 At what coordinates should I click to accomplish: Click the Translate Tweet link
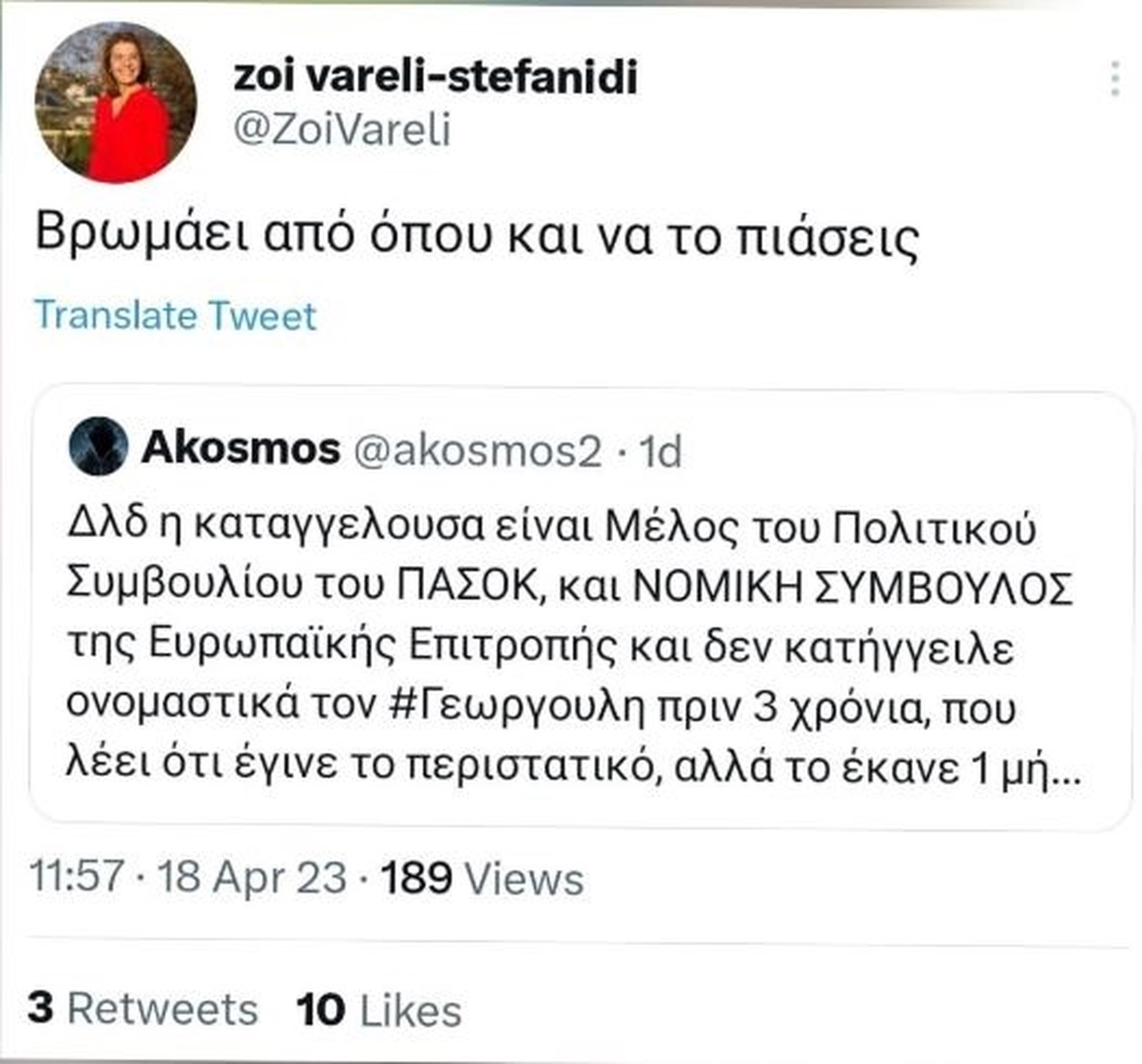click(x=176, y=315)
